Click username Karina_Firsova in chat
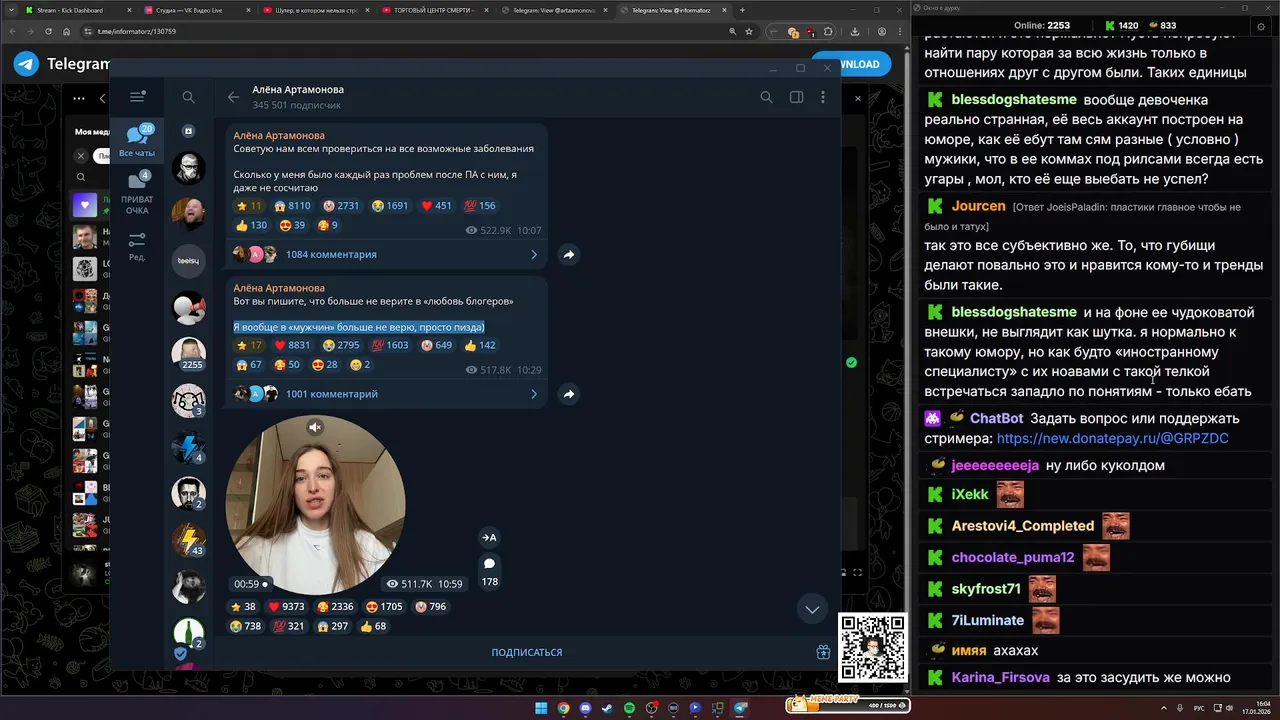 pos(1000,677)
